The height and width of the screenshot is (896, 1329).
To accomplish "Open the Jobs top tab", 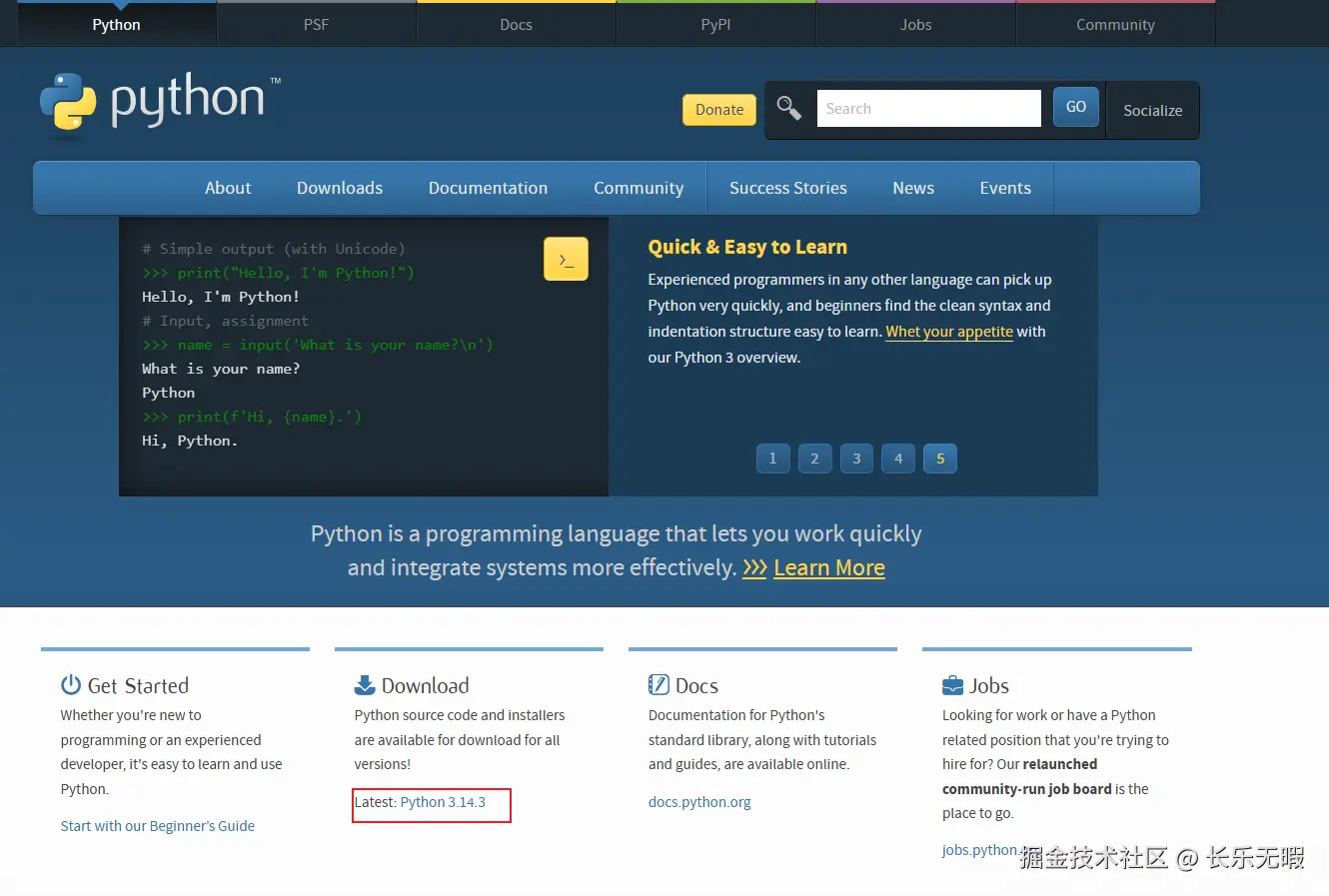I will [x=916, y=24].
